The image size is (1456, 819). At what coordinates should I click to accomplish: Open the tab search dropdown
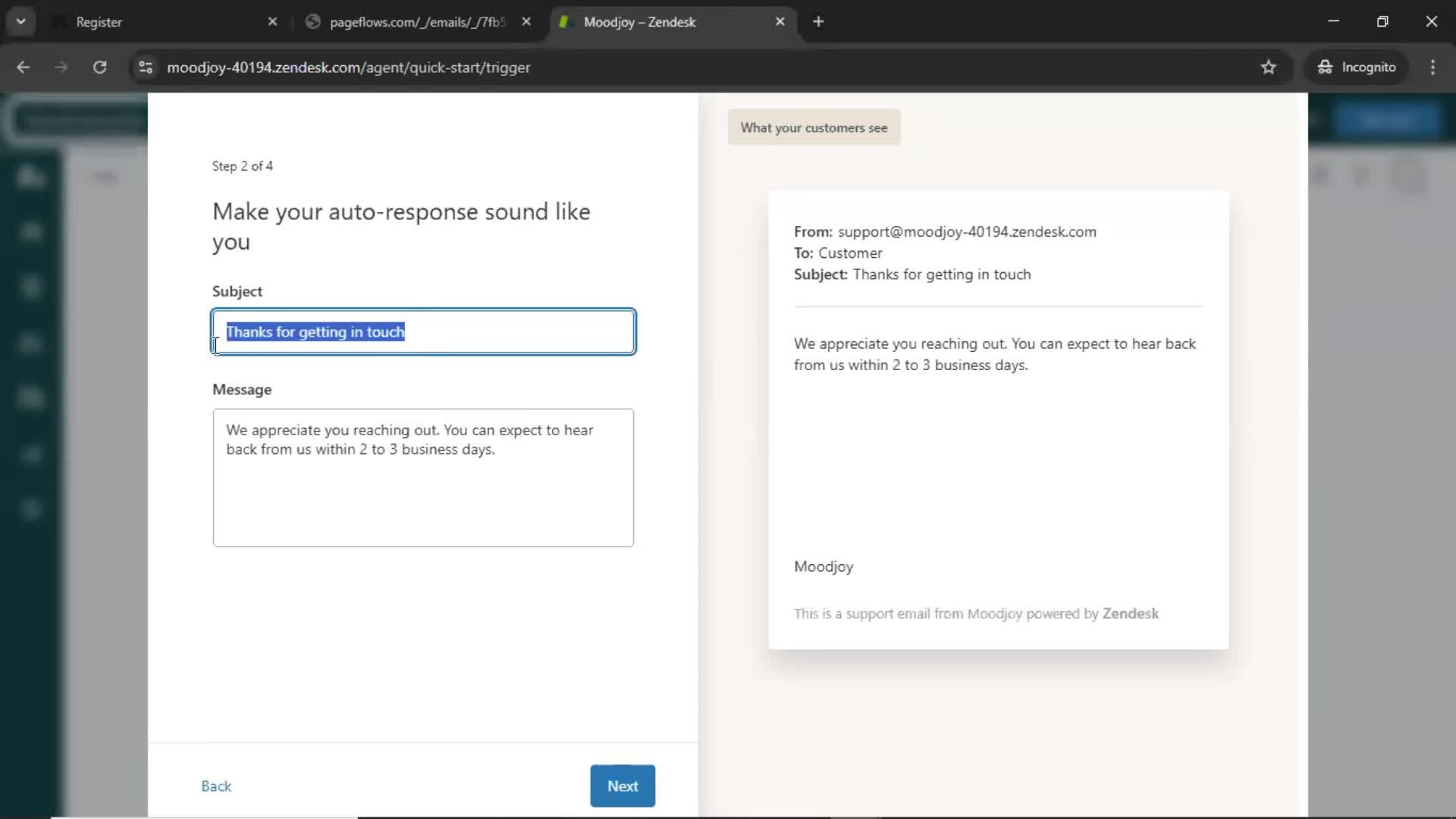coord(20,22)
